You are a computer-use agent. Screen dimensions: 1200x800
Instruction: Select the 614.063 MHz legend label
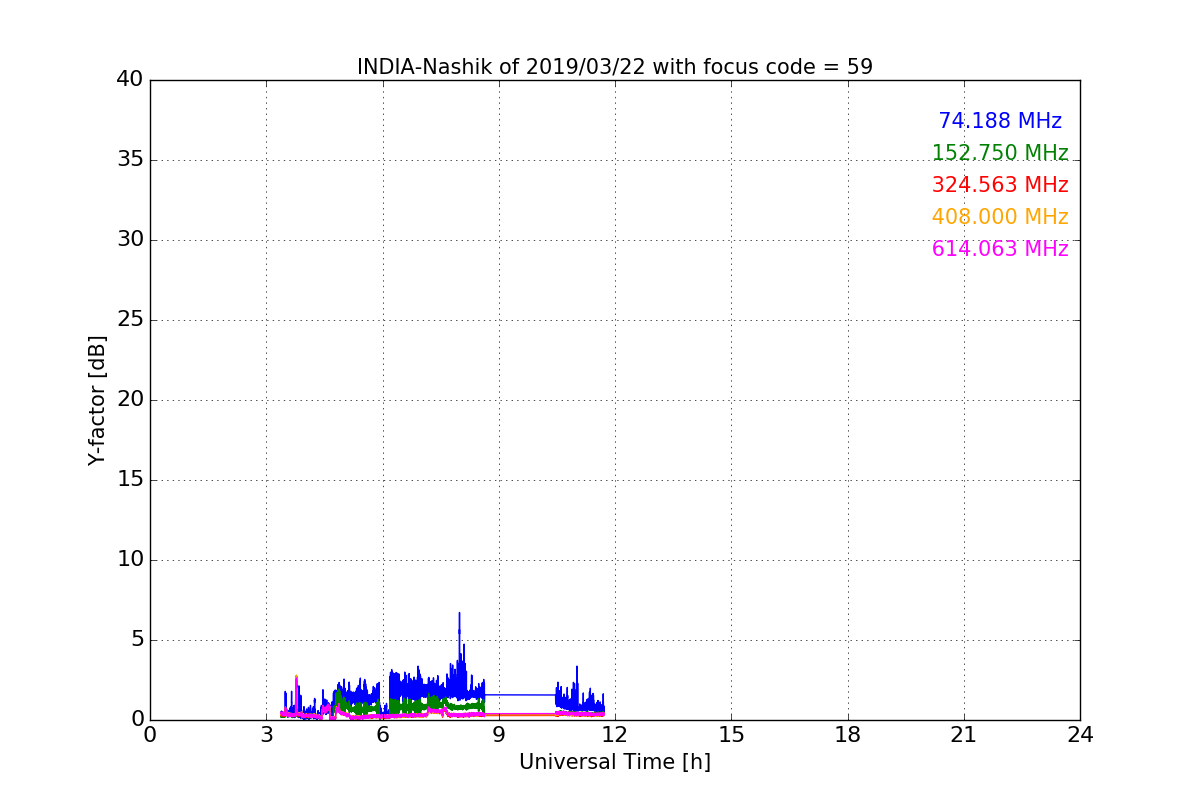pos(1000,249)
